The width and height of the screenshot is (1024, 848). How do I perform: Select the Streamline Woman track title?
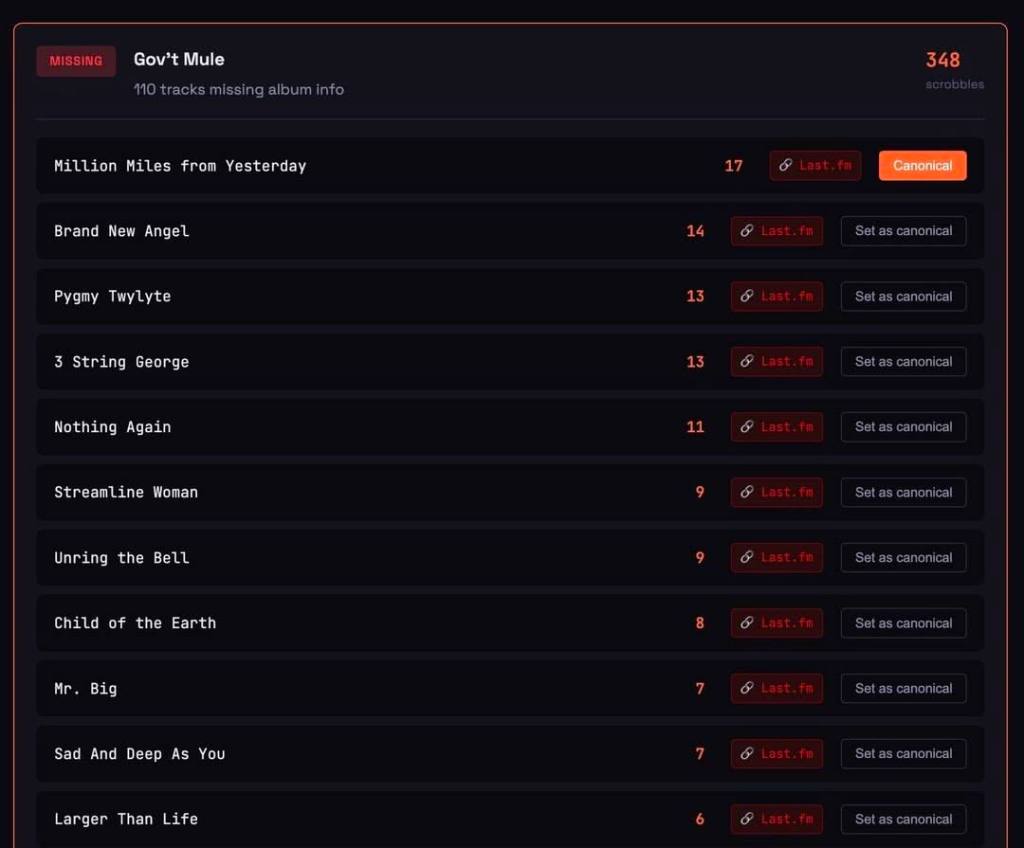126,492
